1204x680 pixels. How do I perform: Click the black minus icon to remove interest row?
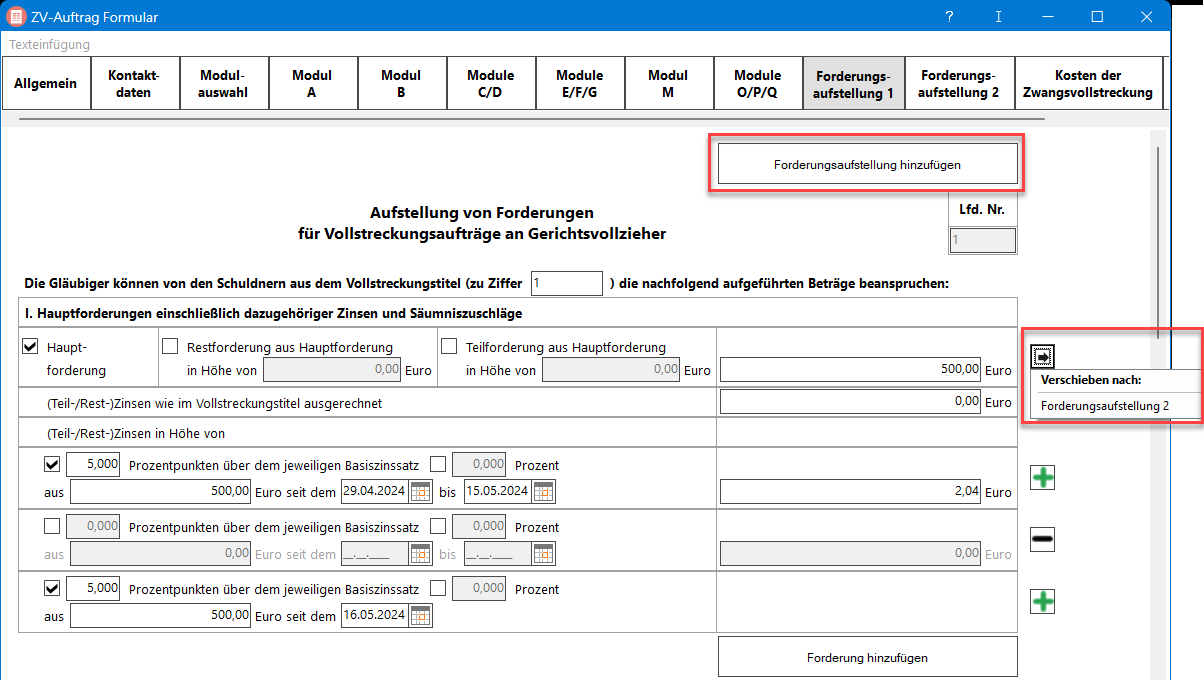(1042, 540)
